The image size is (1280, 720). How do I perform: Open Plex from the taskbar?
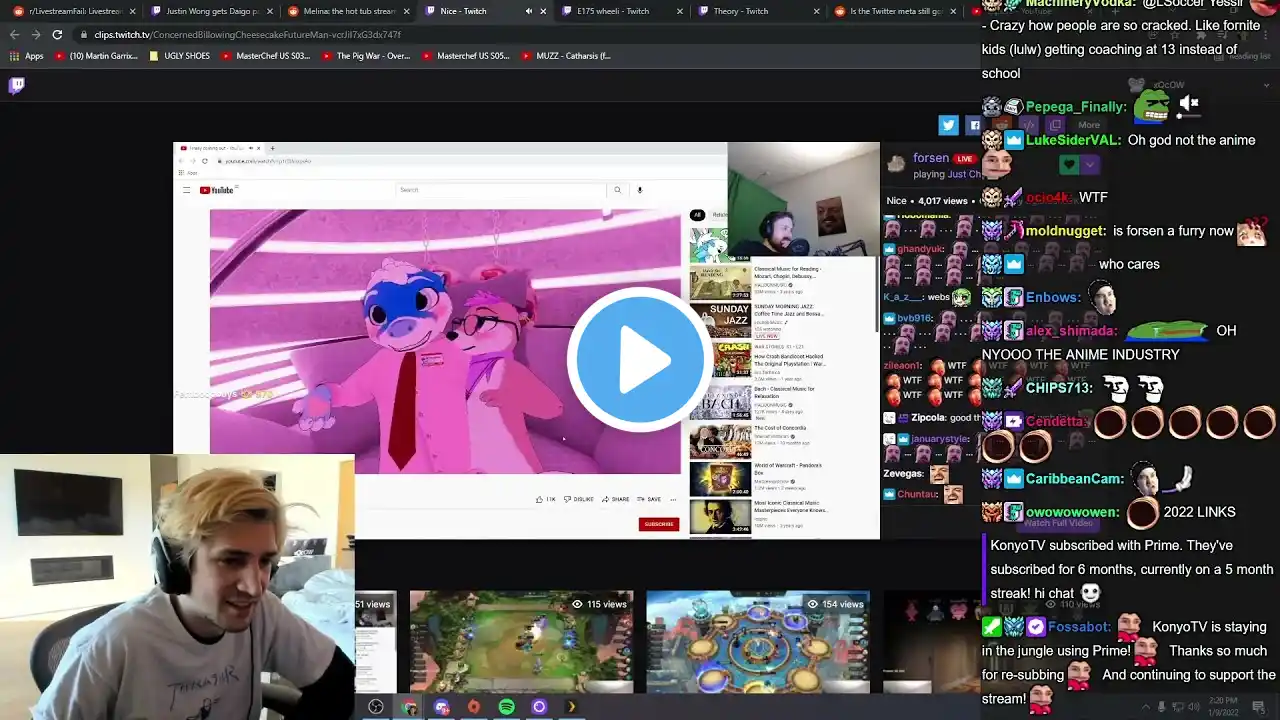(x=572, y=707)
